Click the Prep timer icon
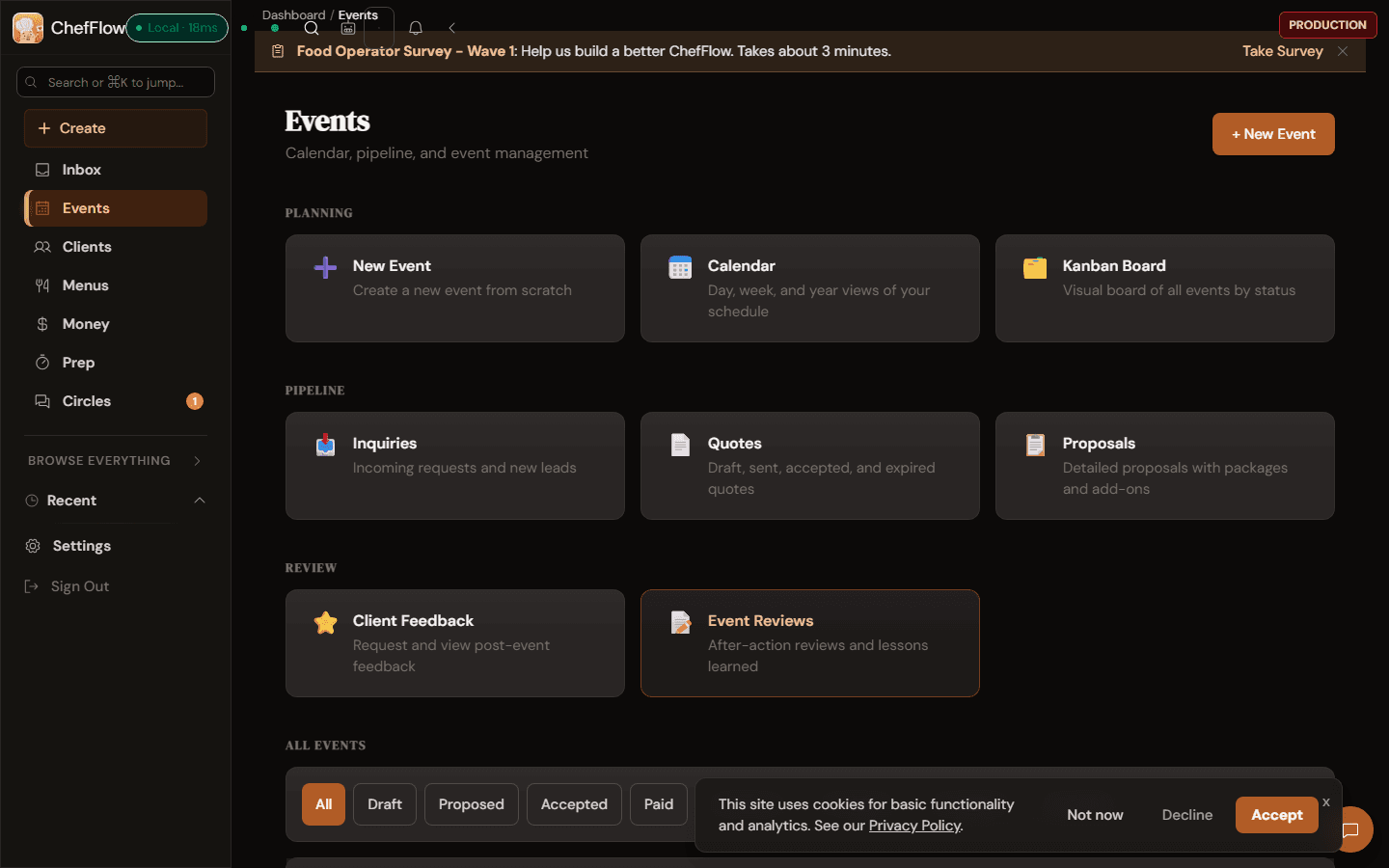The width and height of the screenshot is (1389, 868). coord(42,363)
